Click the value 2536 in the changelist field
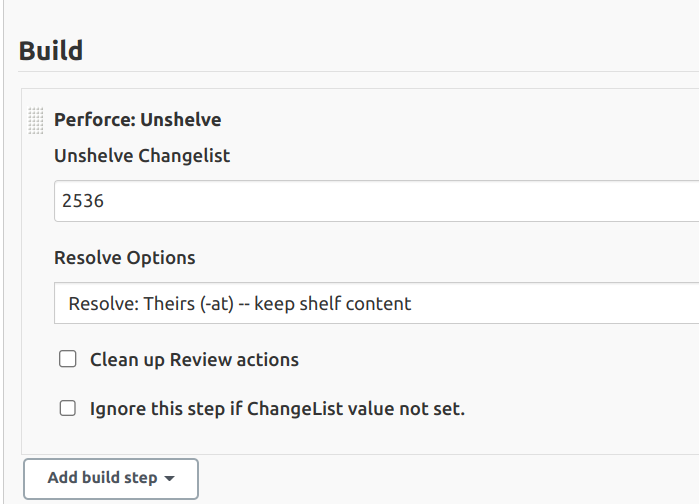 pos(83,201)
